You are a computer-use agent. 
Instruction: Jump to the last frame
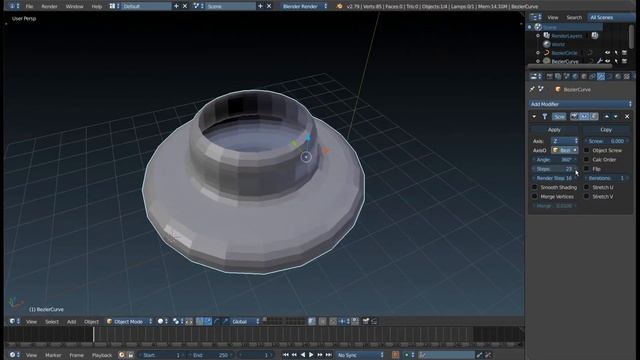329,355
